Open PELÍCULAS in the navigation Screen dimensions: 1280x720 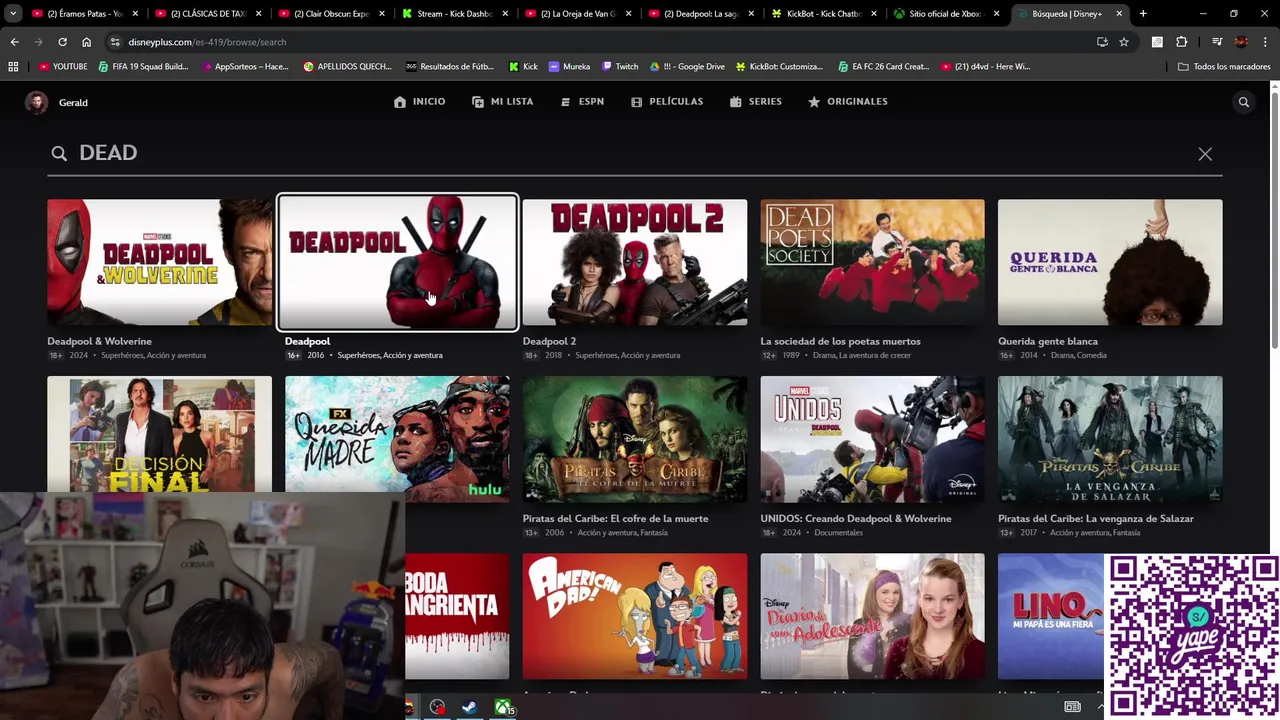coord(667,102)
